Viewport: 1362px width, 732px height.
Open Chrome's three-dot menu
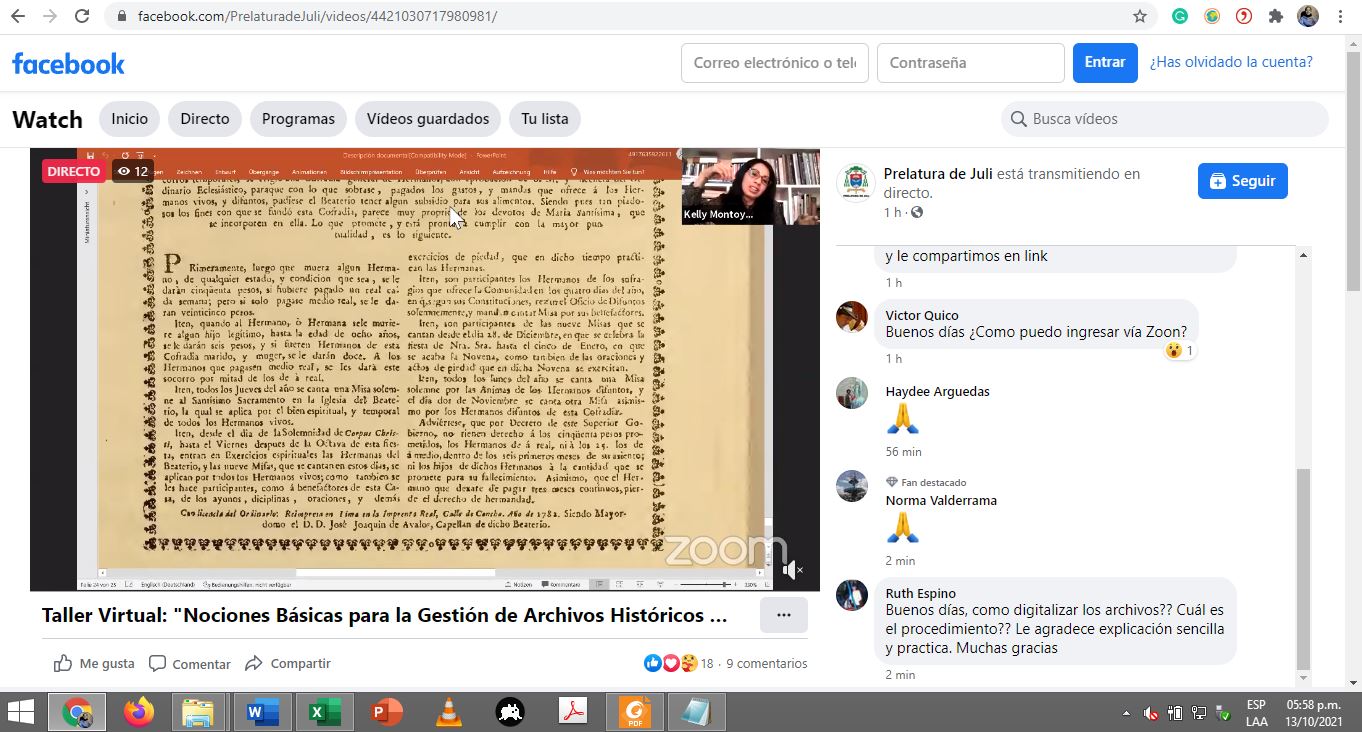(1339, 16)
